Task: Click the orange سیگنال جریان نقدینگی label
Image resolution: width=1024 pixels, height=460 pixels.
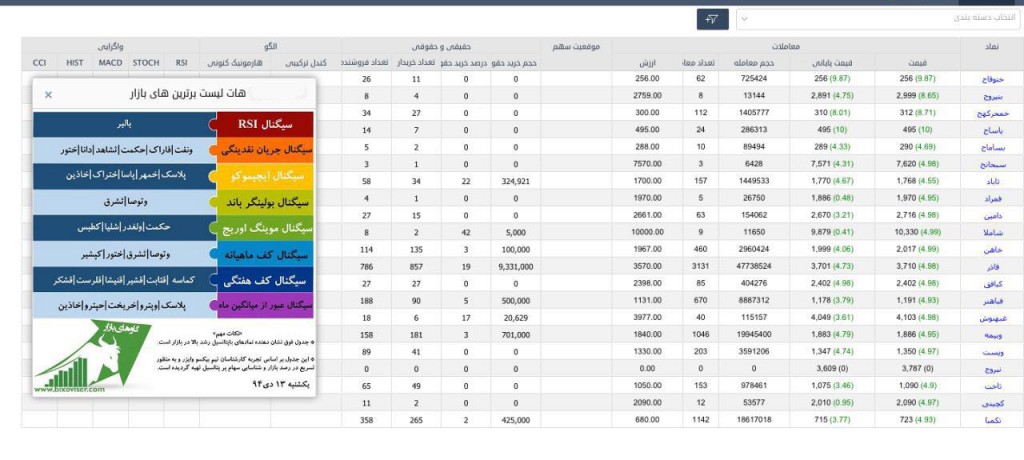Action: pos(264,150)
